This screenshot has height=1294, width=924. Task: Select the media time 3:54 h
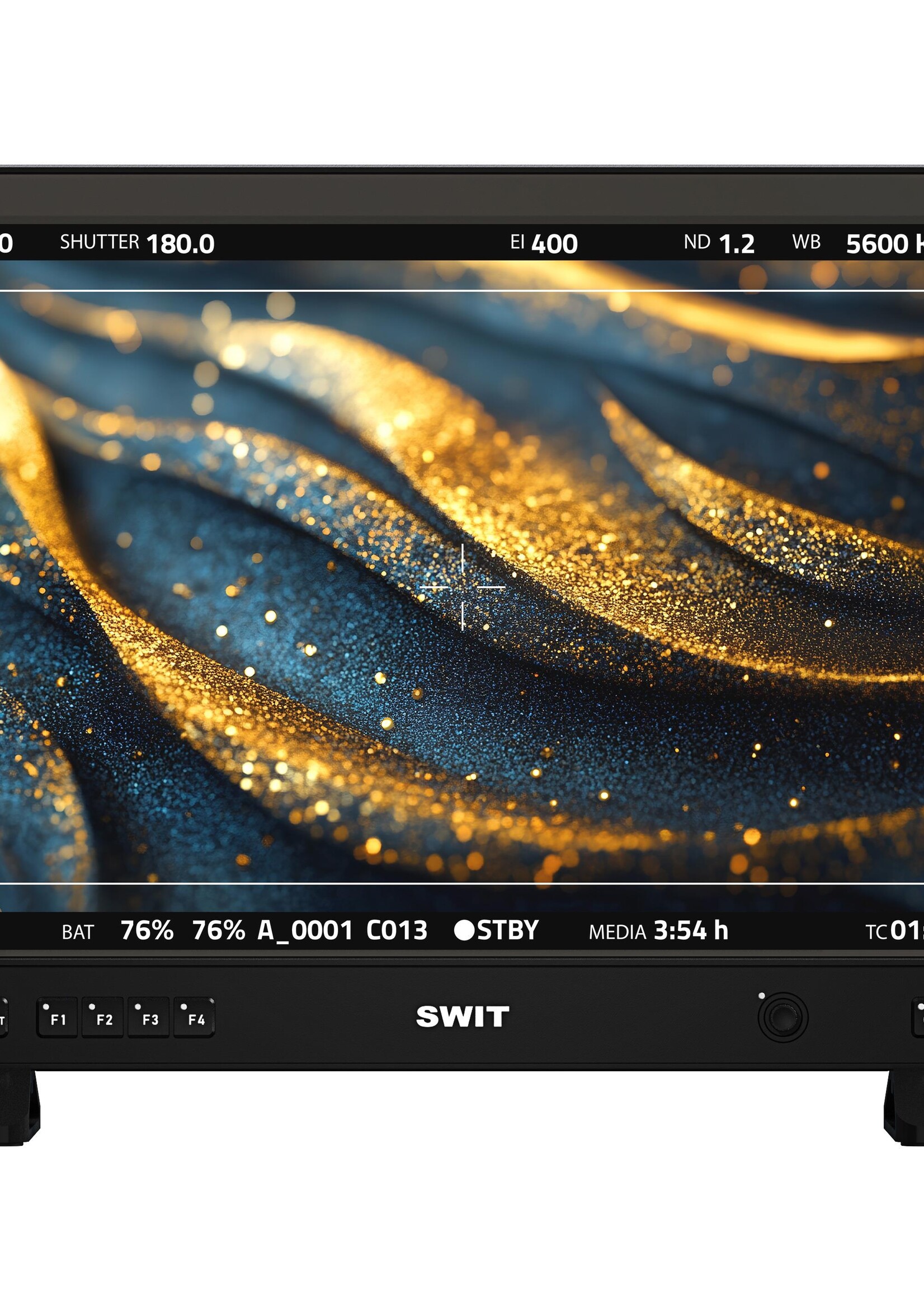691,931
